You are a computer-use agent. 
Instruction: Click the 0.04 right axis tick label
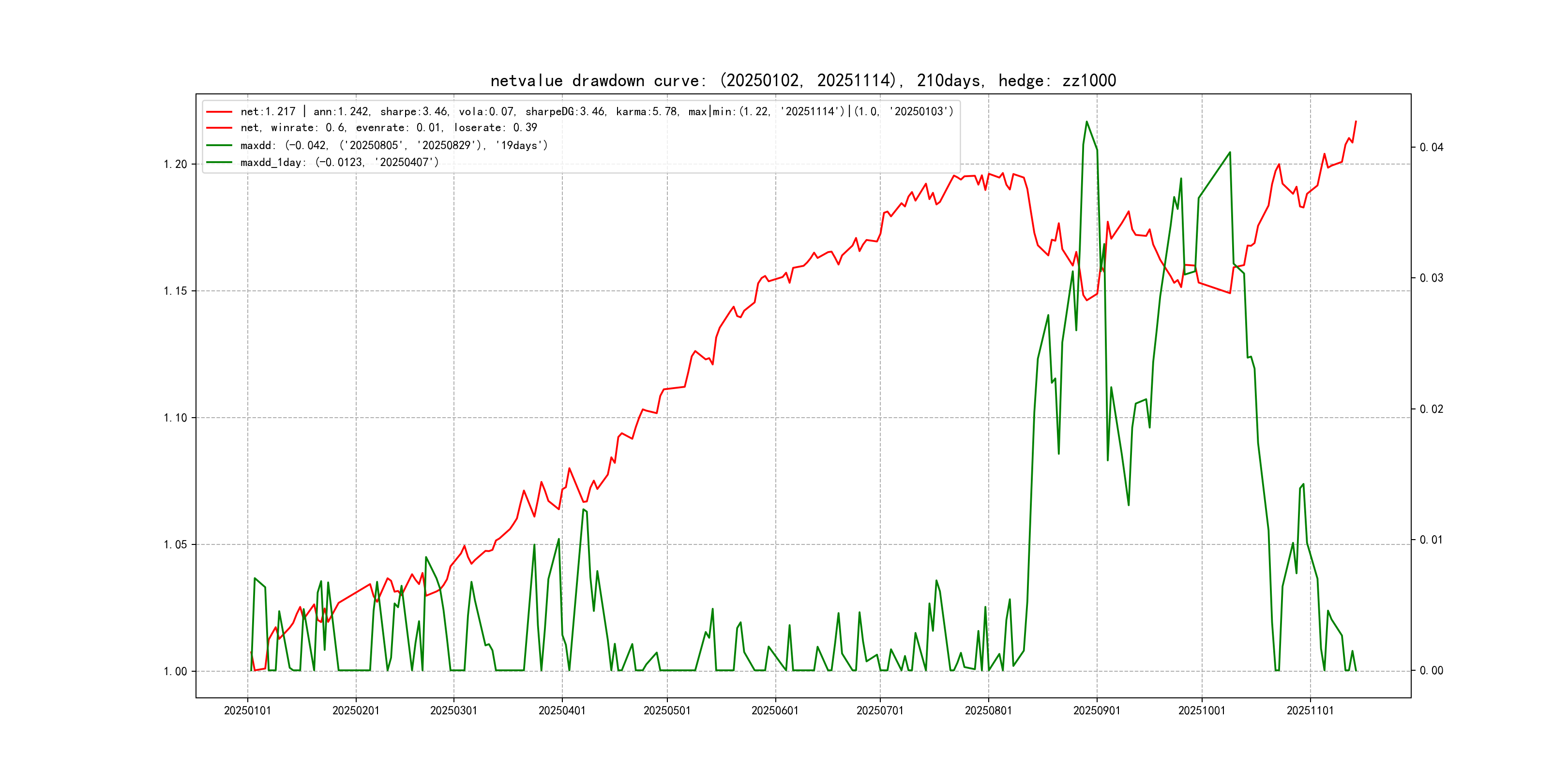click(x=1431, y=147)
